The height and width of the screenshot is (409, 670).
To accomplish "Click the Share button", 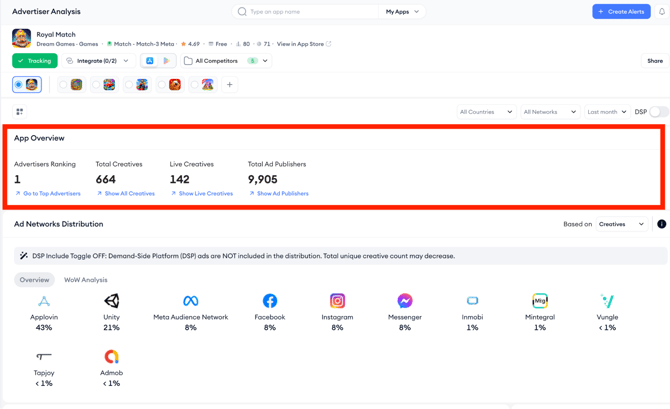I will point(655,61).
